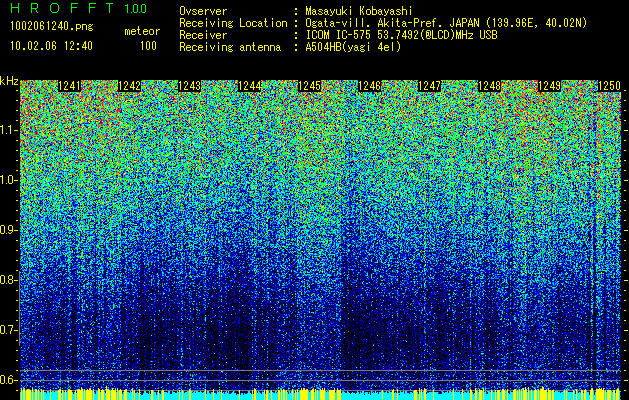Click the 0.7 frequency axis label

pos(9,330)
